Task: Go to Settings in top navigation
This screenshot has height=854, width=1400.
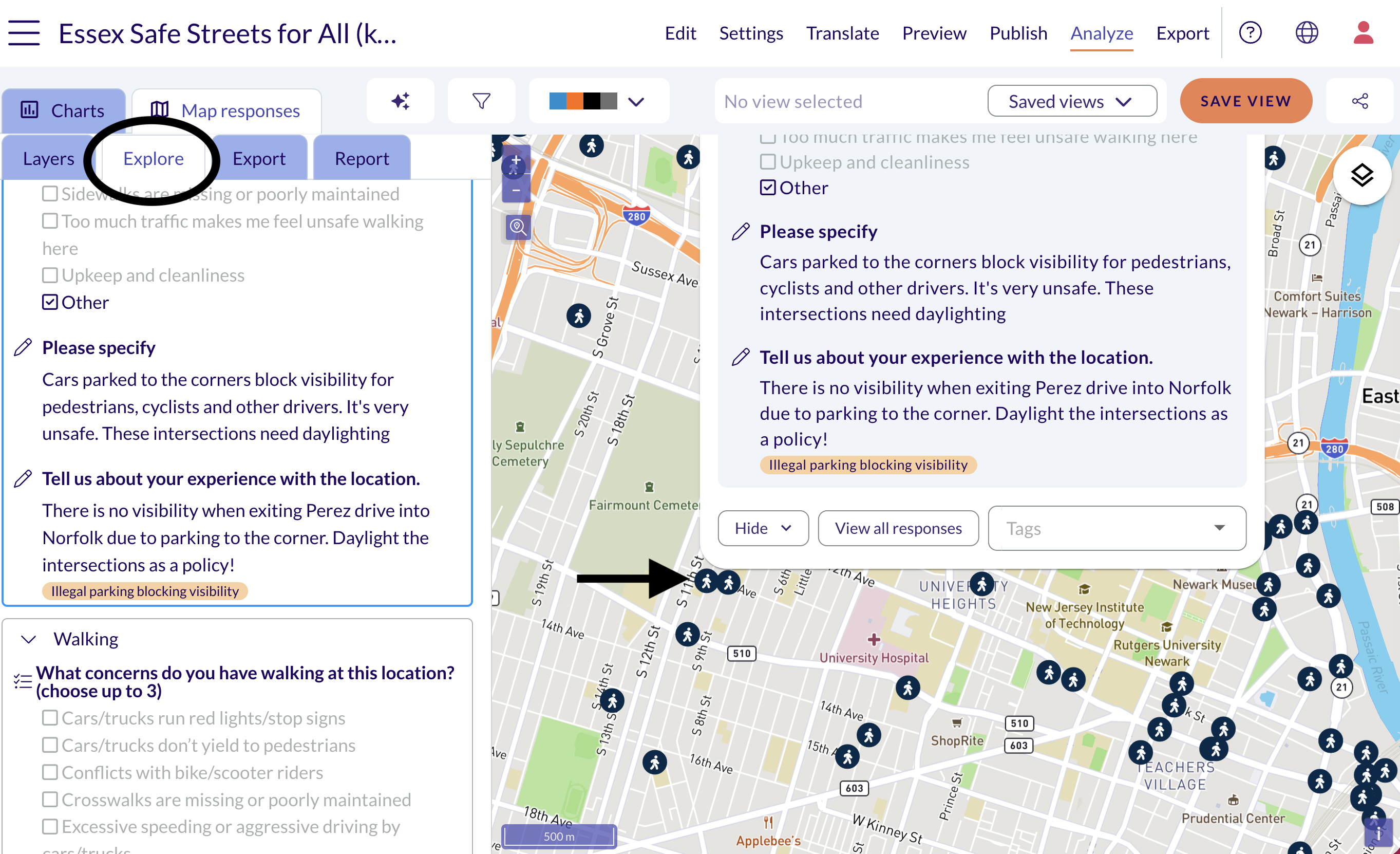Action: coord(751,33)
